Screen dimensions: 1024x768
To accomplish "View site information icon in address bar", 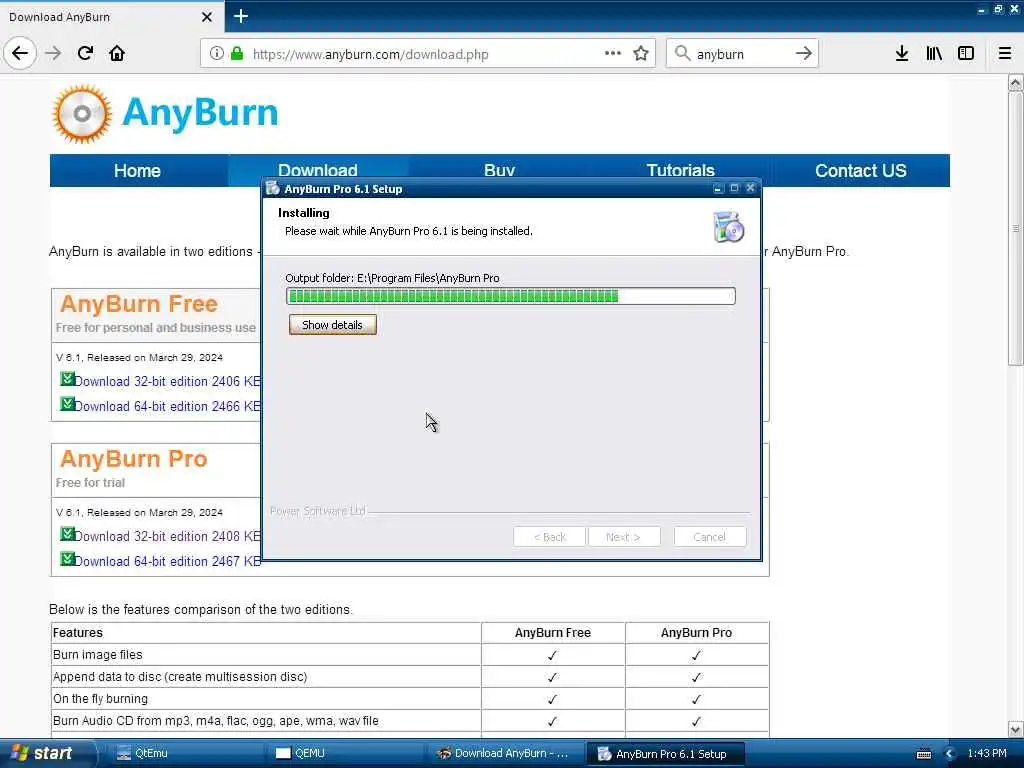I will pos(216,54).
